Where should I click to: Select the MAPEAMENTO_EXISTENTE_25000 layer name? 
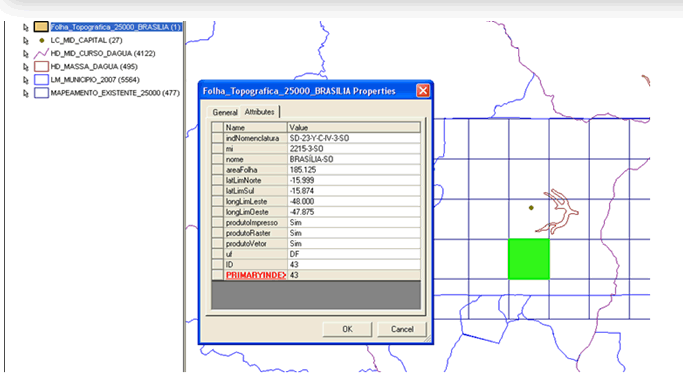coord(115,93)
